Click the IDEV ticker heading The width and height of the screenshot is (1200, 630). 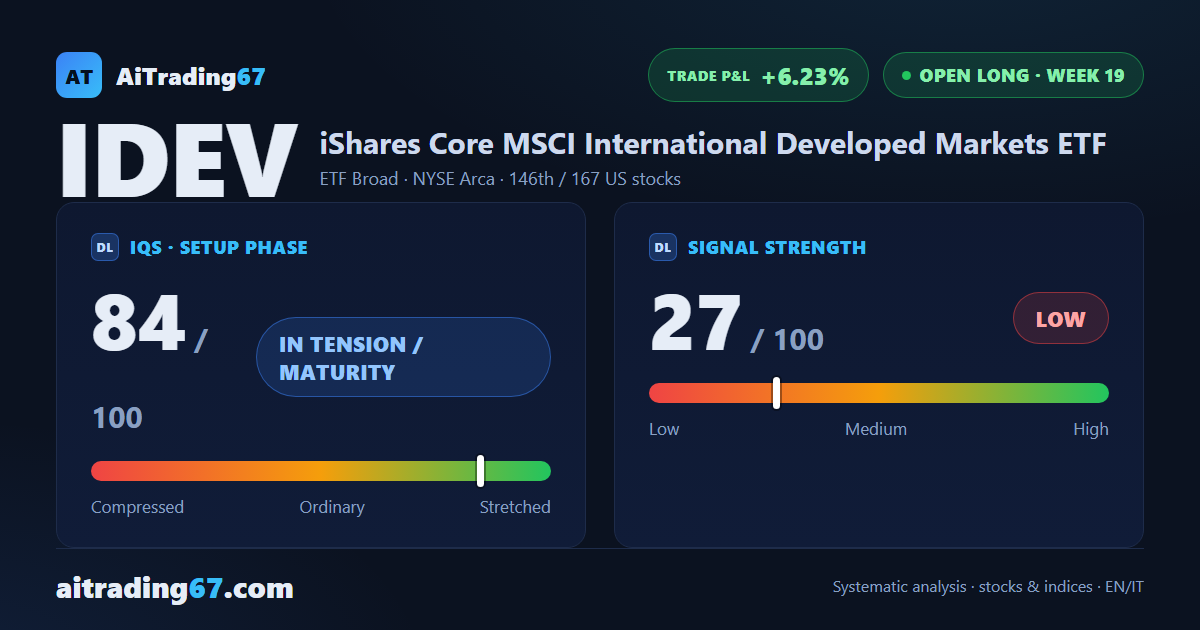178,160
